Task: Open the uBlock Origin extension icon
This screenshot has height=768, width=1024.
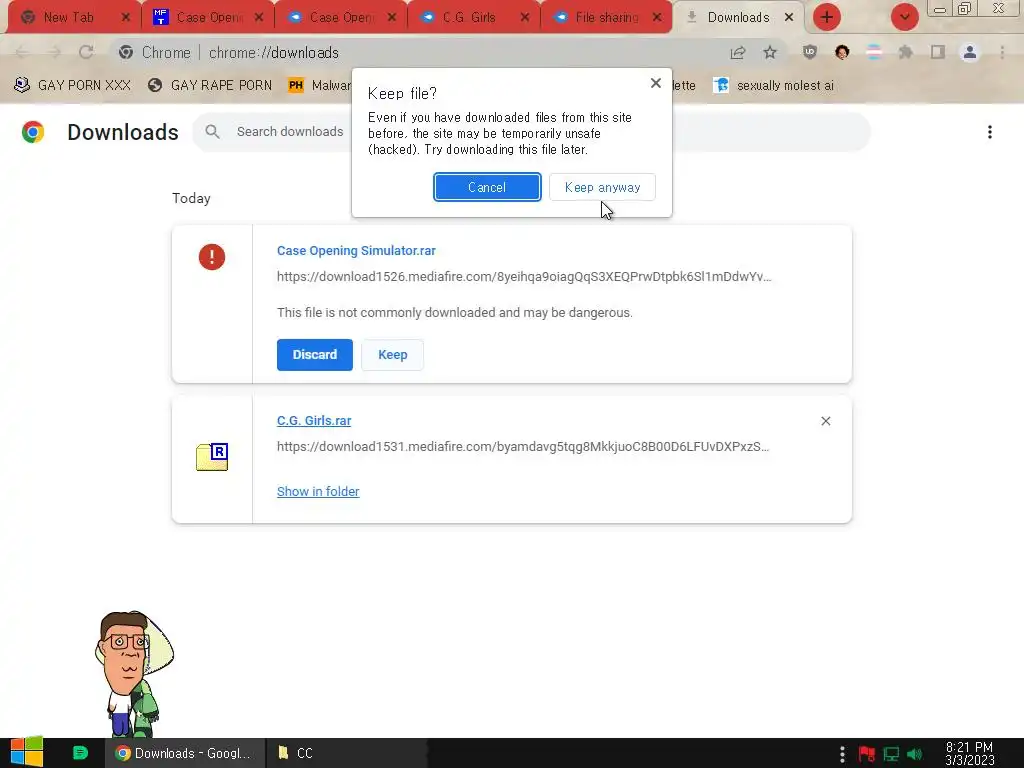Action: click(810, 52)
